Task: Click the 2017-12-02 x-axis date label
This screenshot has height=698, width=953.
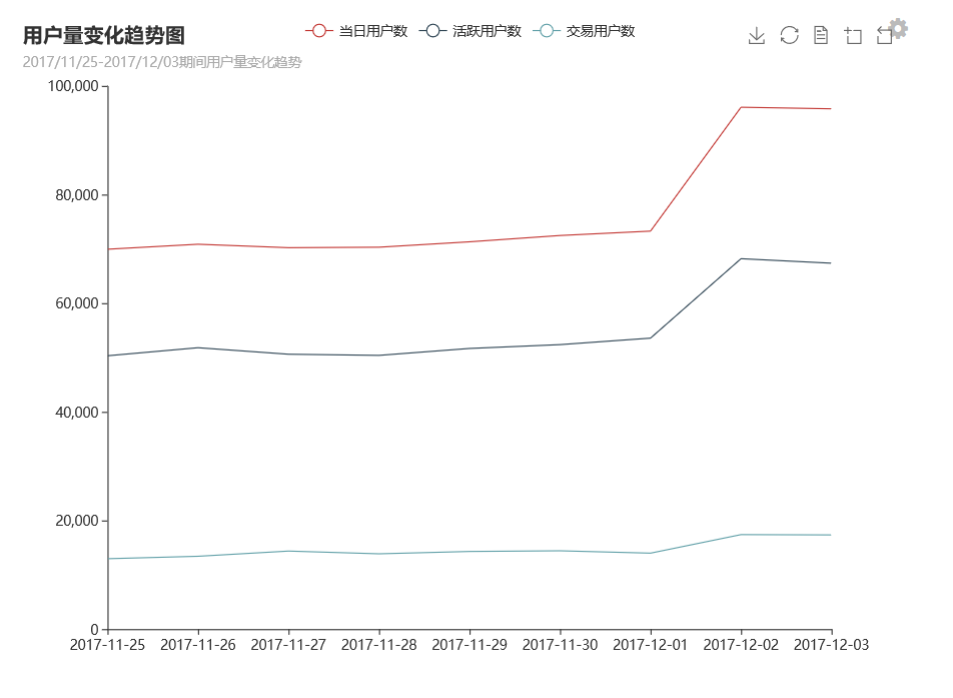Action: (x=741, y=645)
